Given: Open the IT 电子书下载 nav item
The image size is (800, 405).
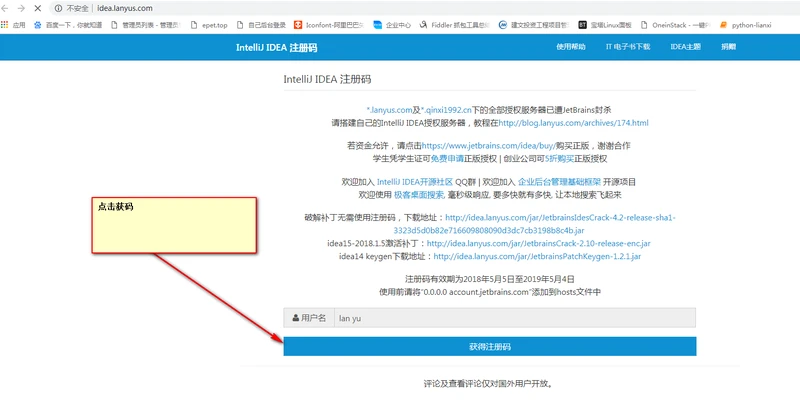Looking at the screenshot, I should click(628, 47).
